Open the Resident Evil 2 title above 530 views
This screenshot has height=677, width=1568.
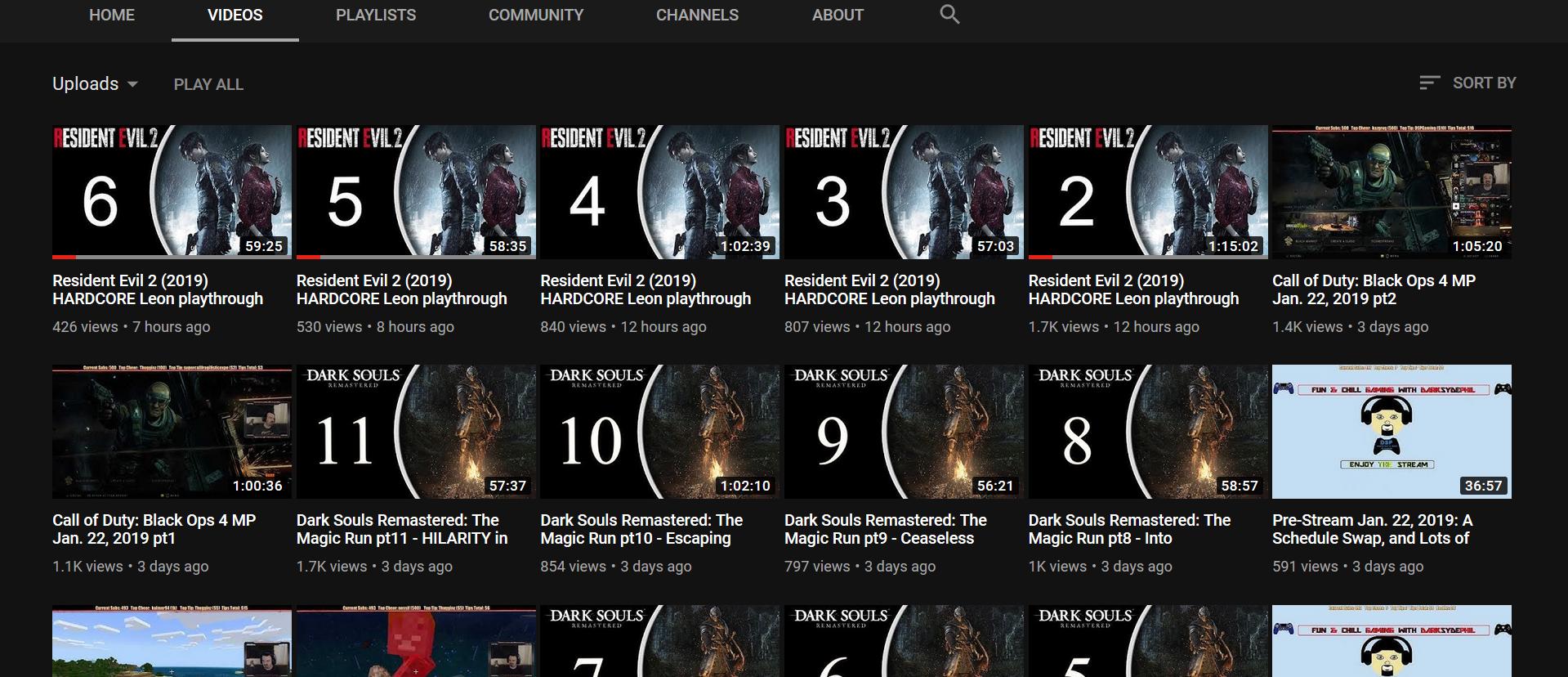(402, 289)
